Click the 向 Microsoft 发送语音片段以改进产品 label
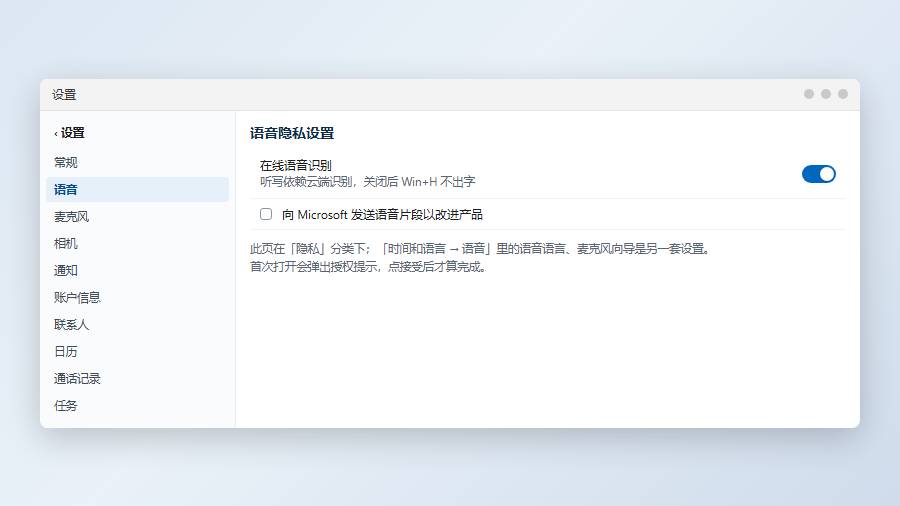Viewport: 900px width, 506px height. coord(382,215)
